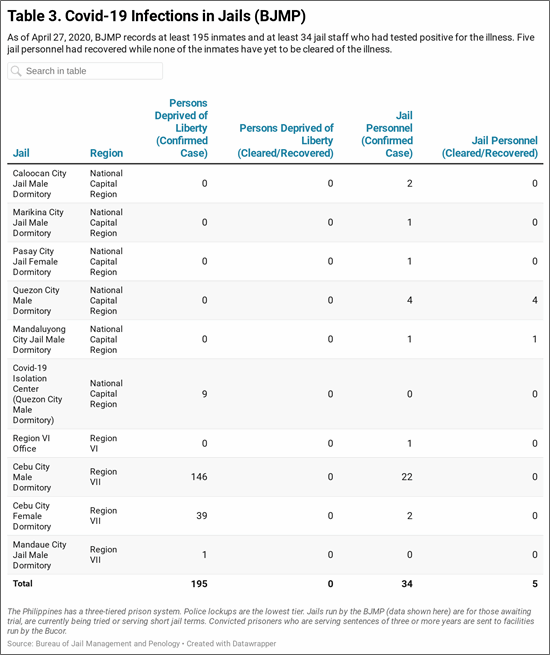550x655 pixels.
Task: Click the search magnifier icon
Action: pyautogui.click(x=16, y=71)
